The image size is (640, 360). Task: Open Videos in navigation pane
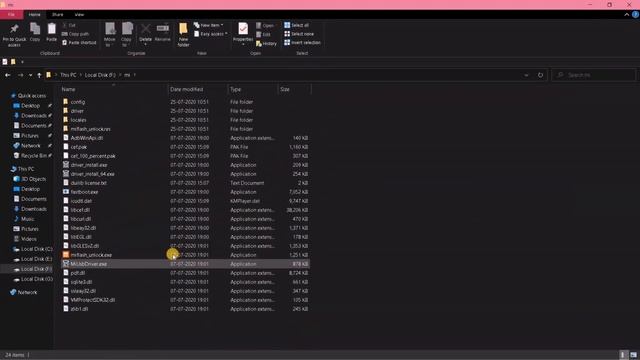click(29, 239)
